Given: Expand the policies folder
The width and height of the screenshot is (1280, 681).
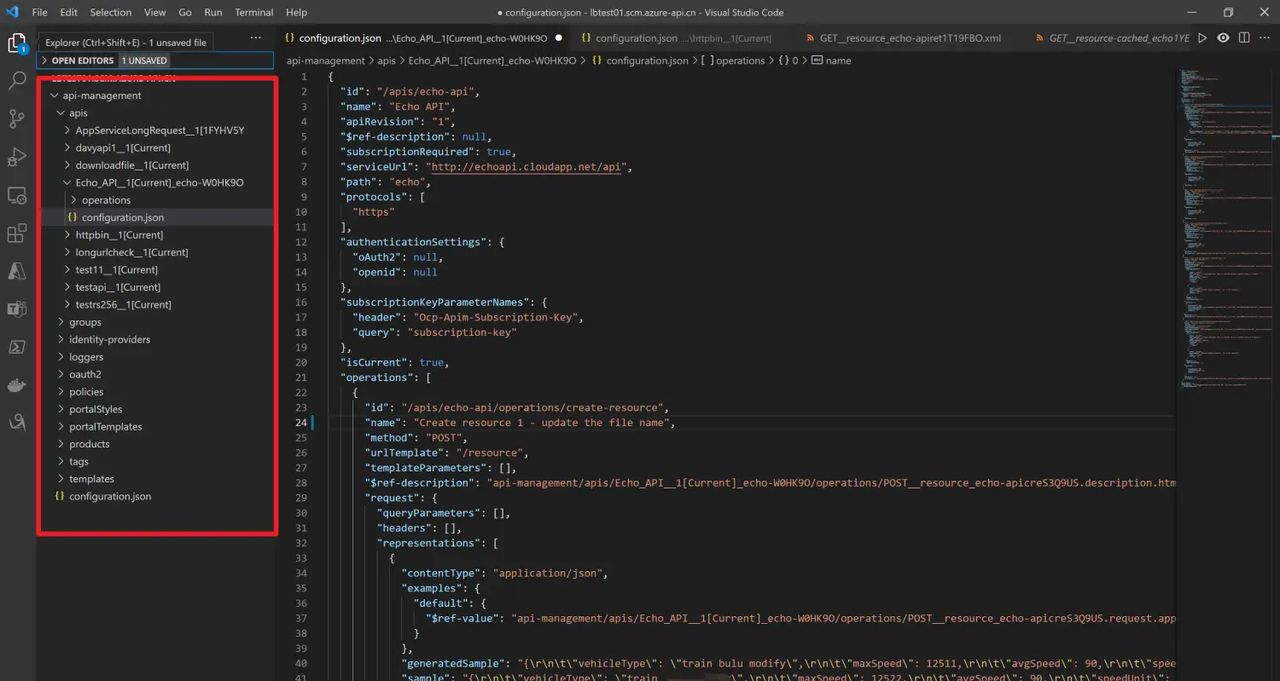Looking at the screenshot, I should tap(86, 392).
